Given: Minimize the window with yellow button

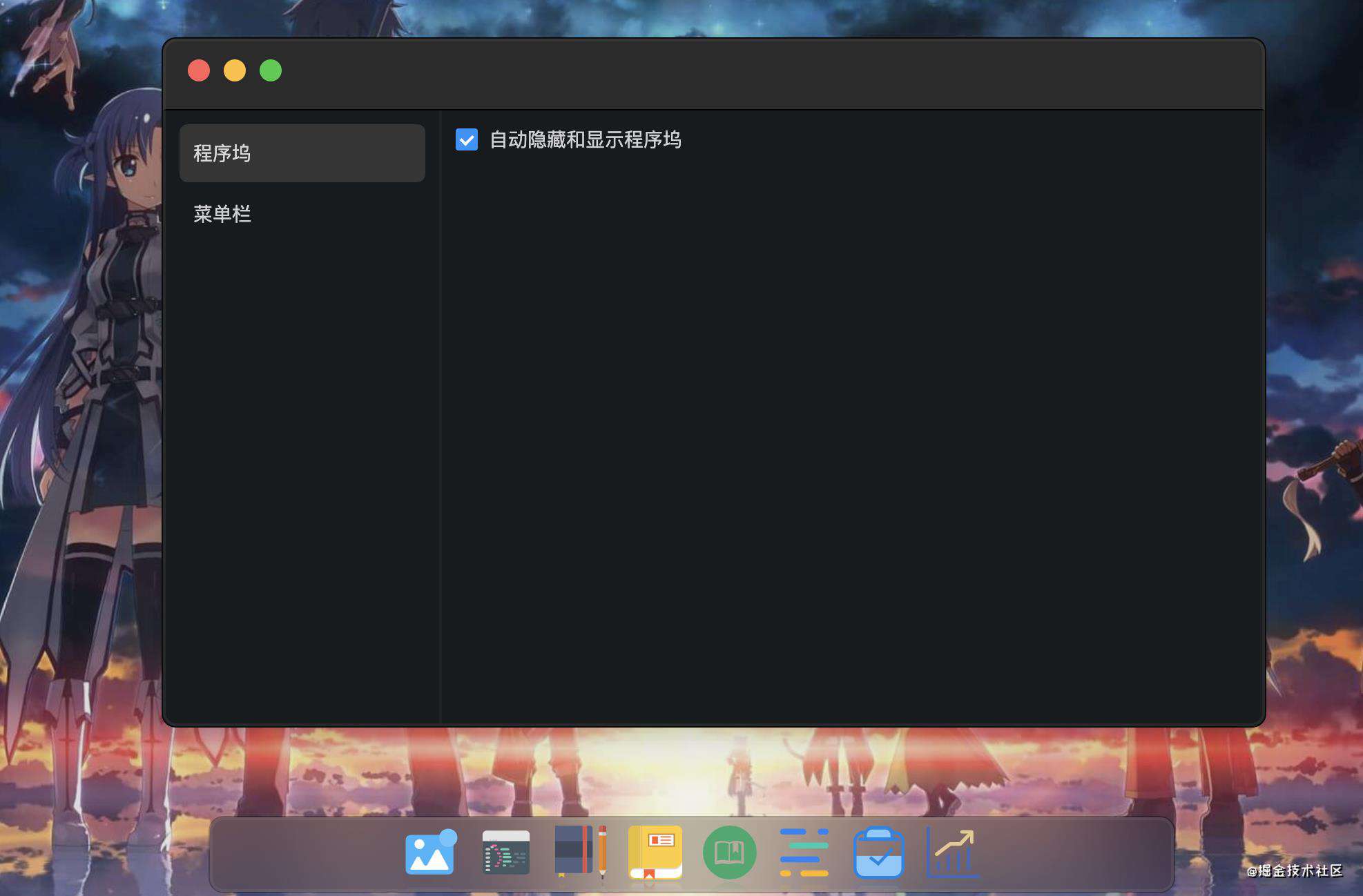Looking at the screenshot, I should 235,70.
